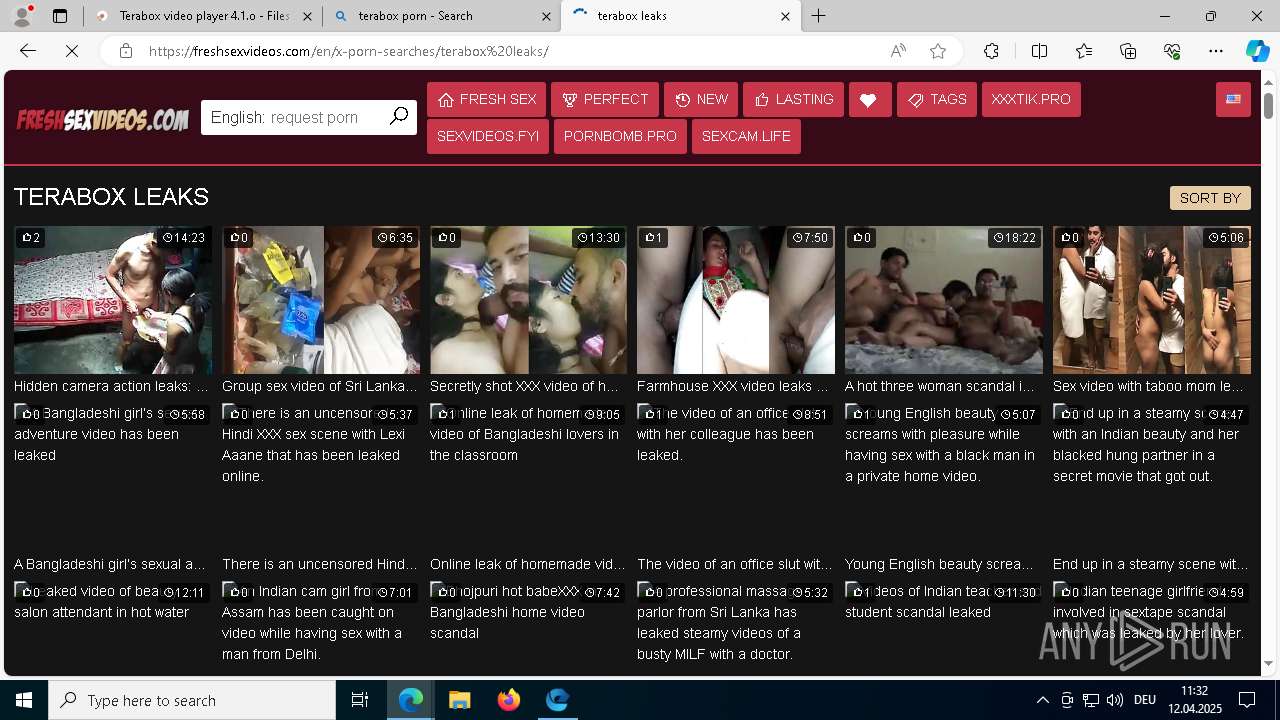Click the scrollbar's down arrow
This screenshot has height=720, width=1280.
click(1268, 663)
